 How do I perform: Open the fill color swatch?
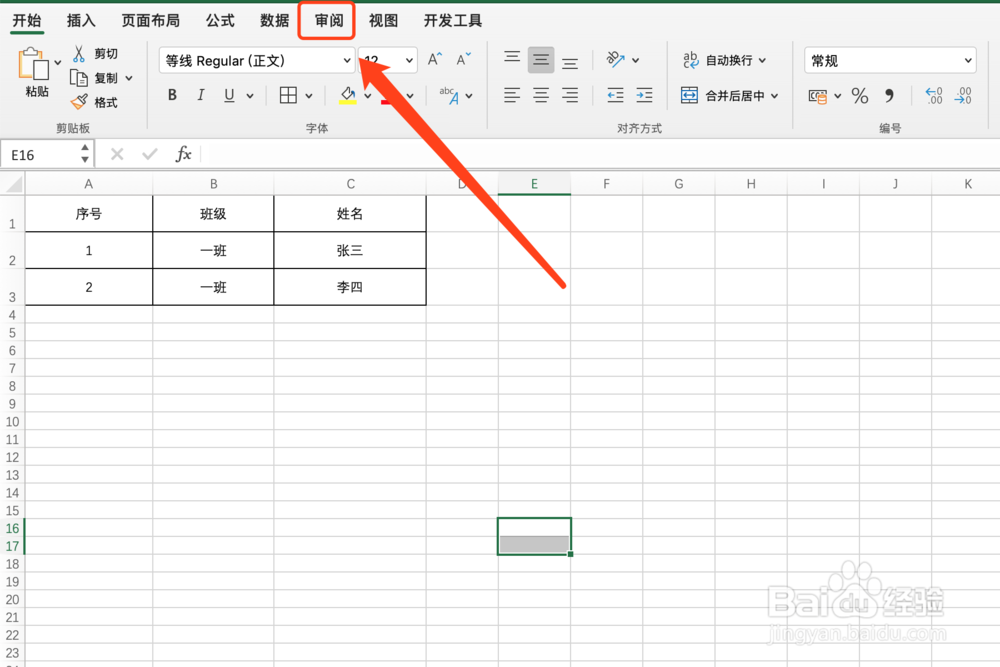point(350,95)
